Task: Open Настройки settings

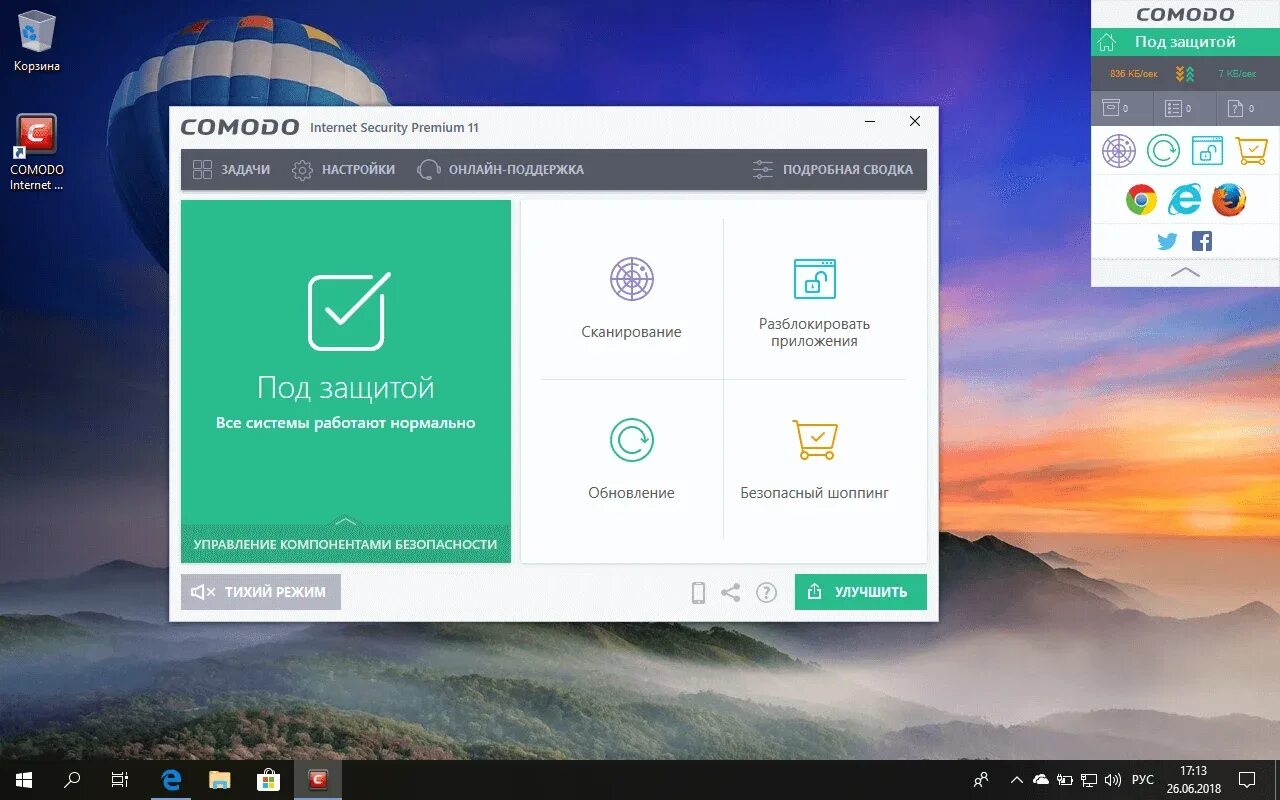Action: (343, 170)
